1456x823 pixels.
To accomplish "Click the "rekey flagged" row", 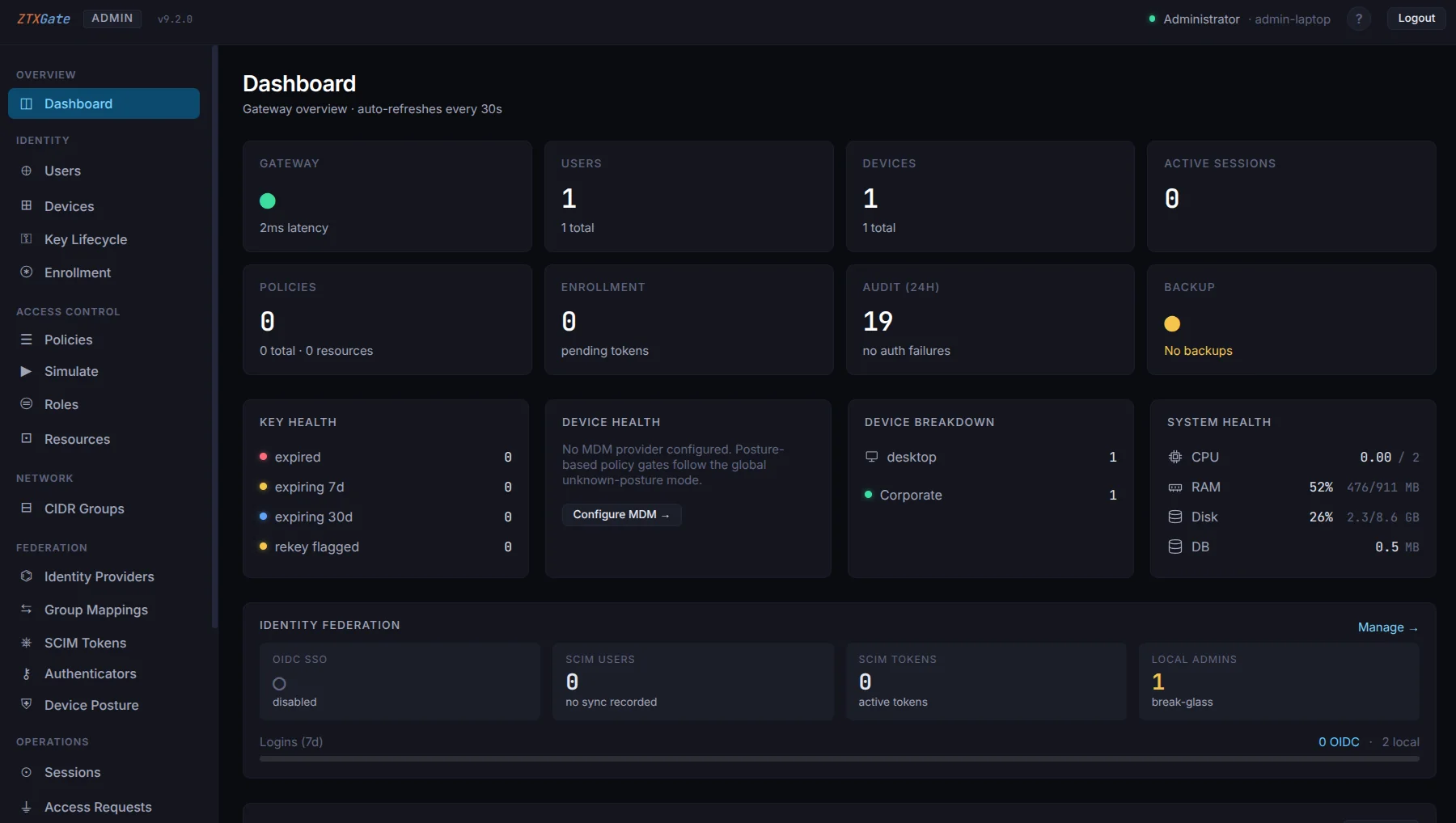I will [x=385, y=547].
